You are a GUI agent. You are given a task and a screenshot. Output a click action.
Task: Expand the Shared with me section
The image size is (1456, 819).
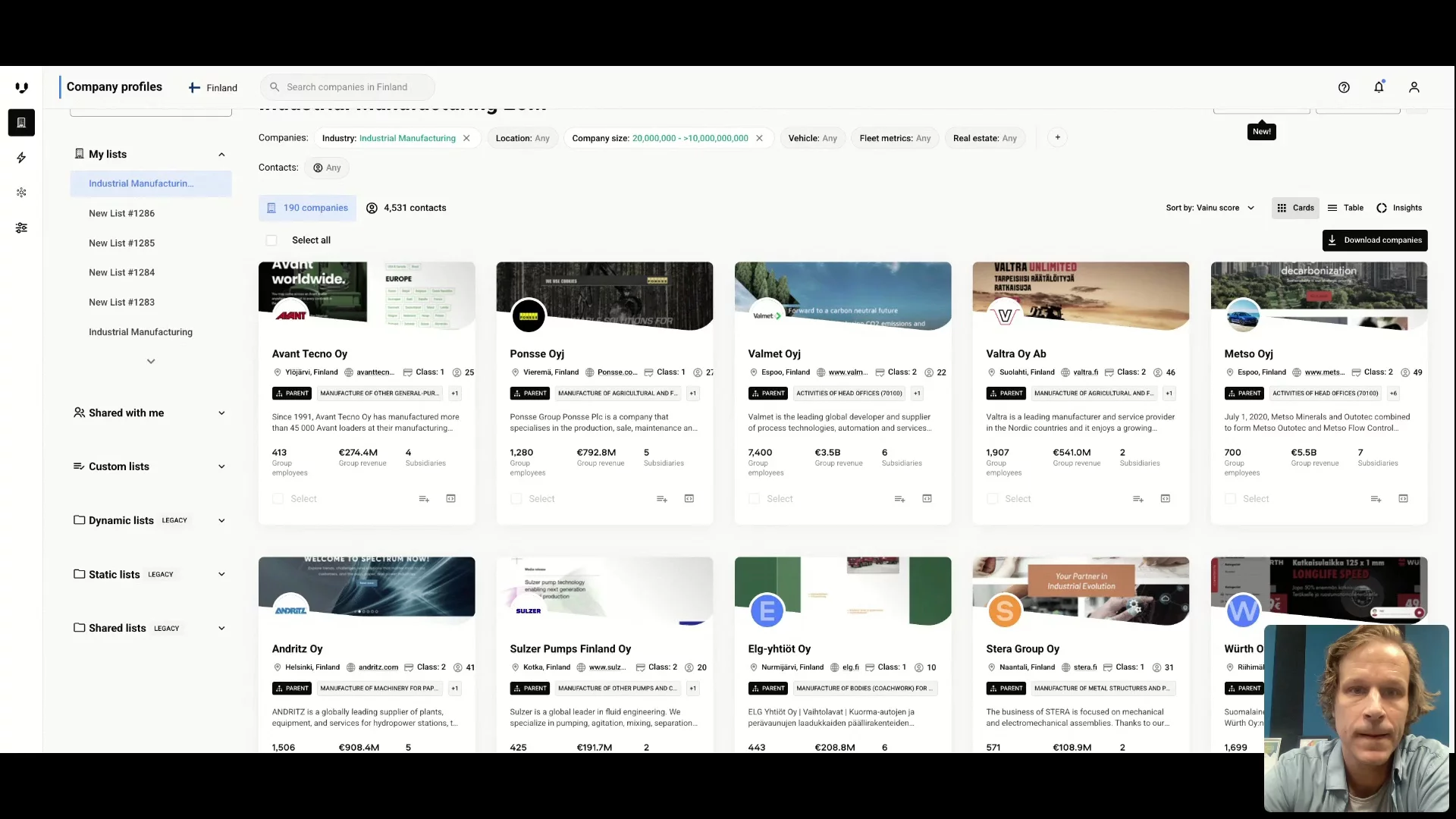pos(221,413)
